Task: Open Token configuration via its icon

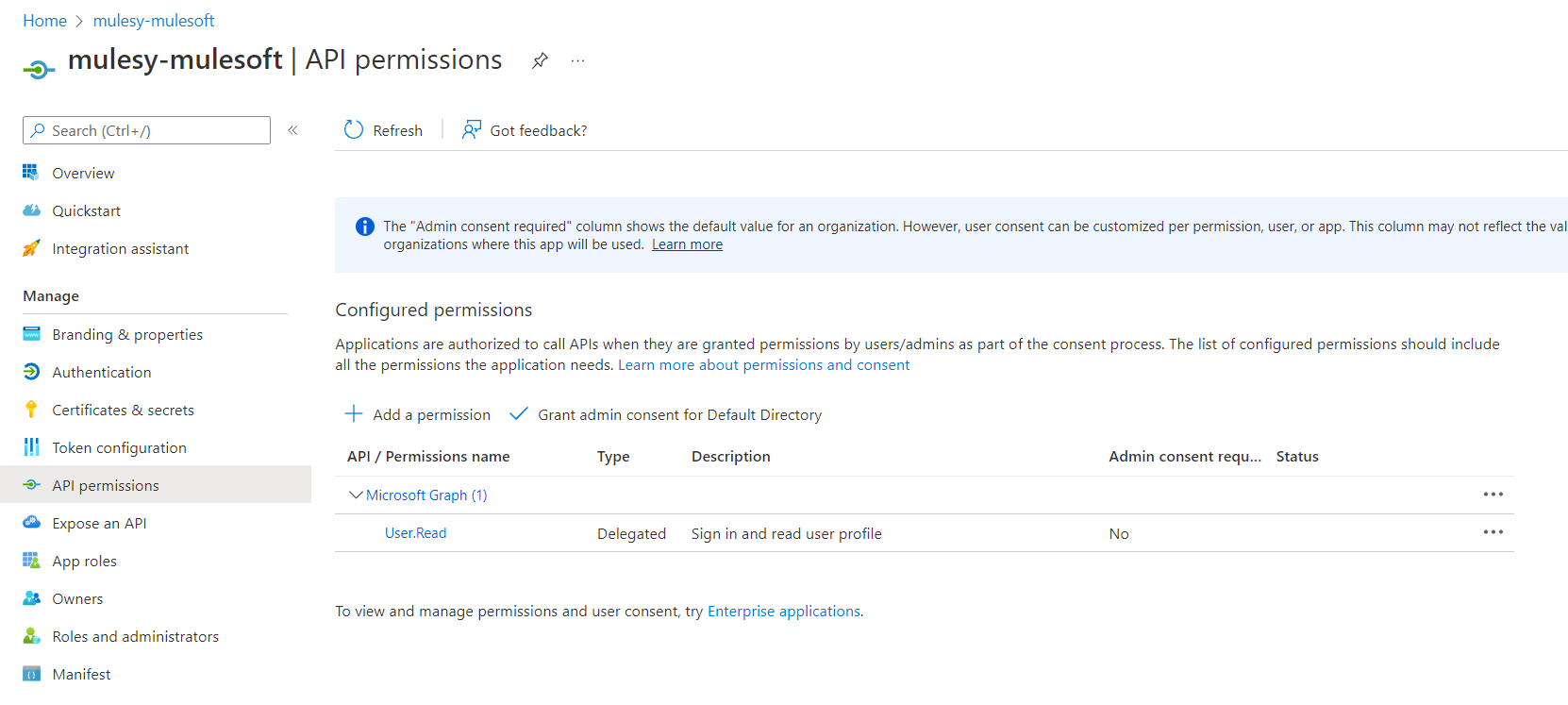Action: pos(31,447)
